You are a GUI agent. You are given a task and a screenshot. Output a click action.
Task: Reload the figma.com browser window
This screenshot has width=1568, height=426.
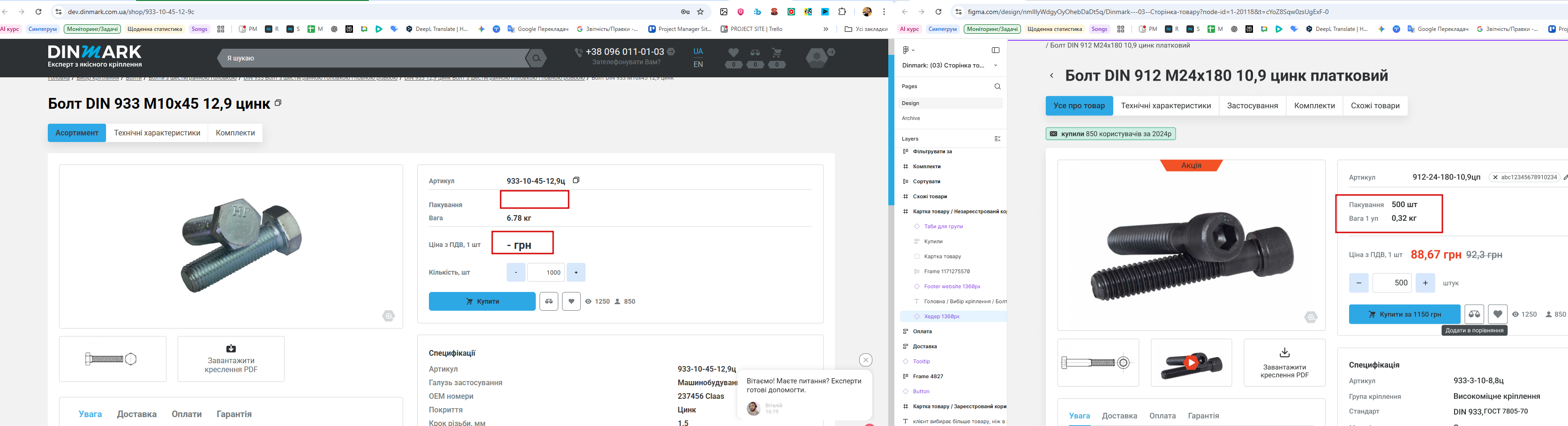click(938, 12)
